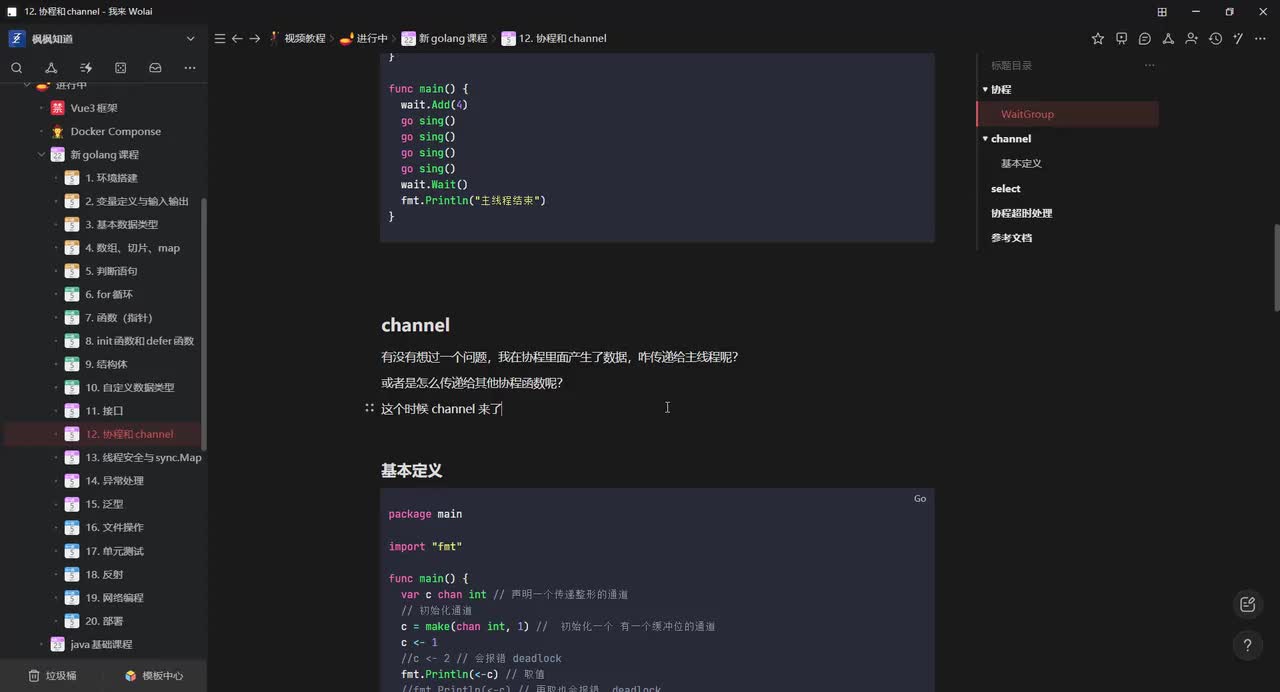Image resolution: width=1280 pixels, height=692 pixels.
Task: Click the 基本定义 heading in document
Action: 411,470
